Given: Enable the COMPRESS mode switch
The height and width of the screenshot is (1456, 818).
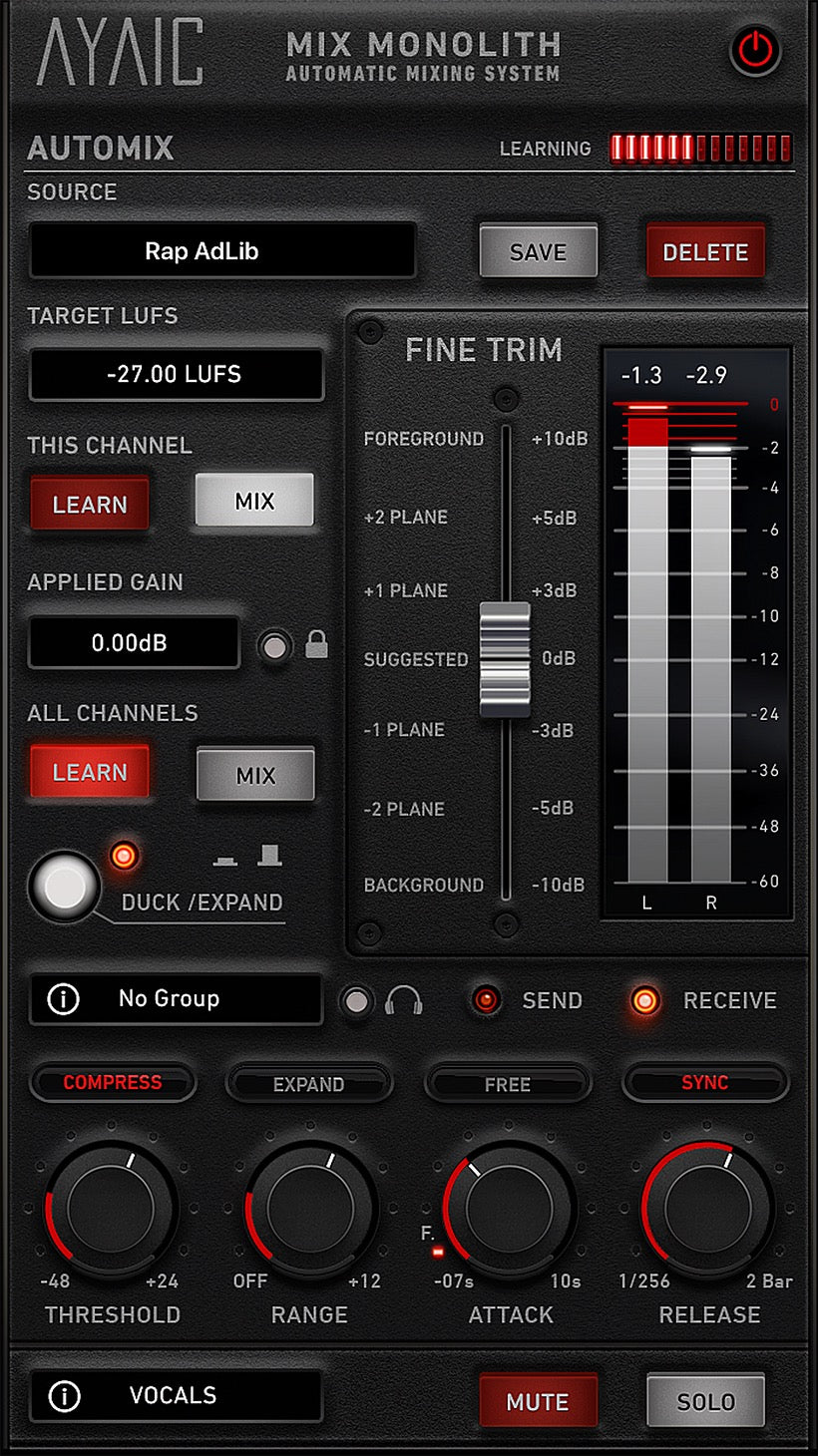Looking at the screenshot, I should coord(113,1083).
